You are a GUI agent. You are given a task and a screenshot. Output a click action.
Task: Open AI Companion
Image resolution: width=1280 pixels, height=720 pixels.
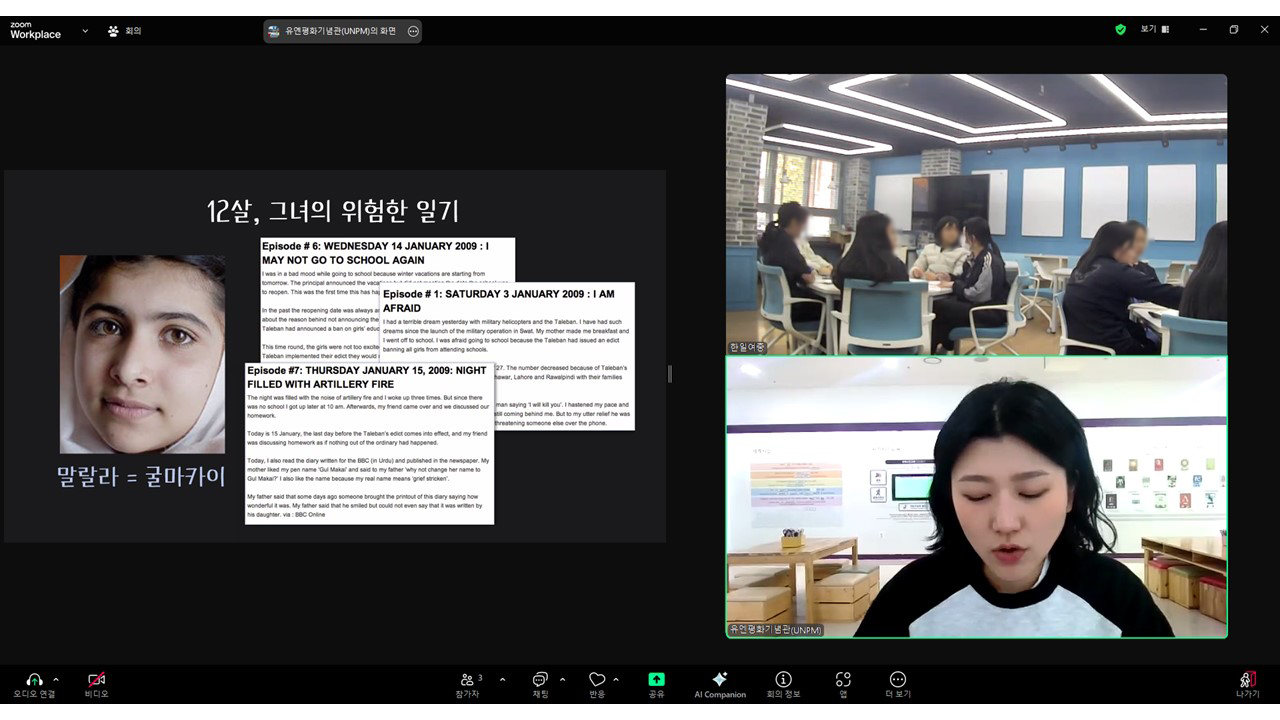(719, 680)
